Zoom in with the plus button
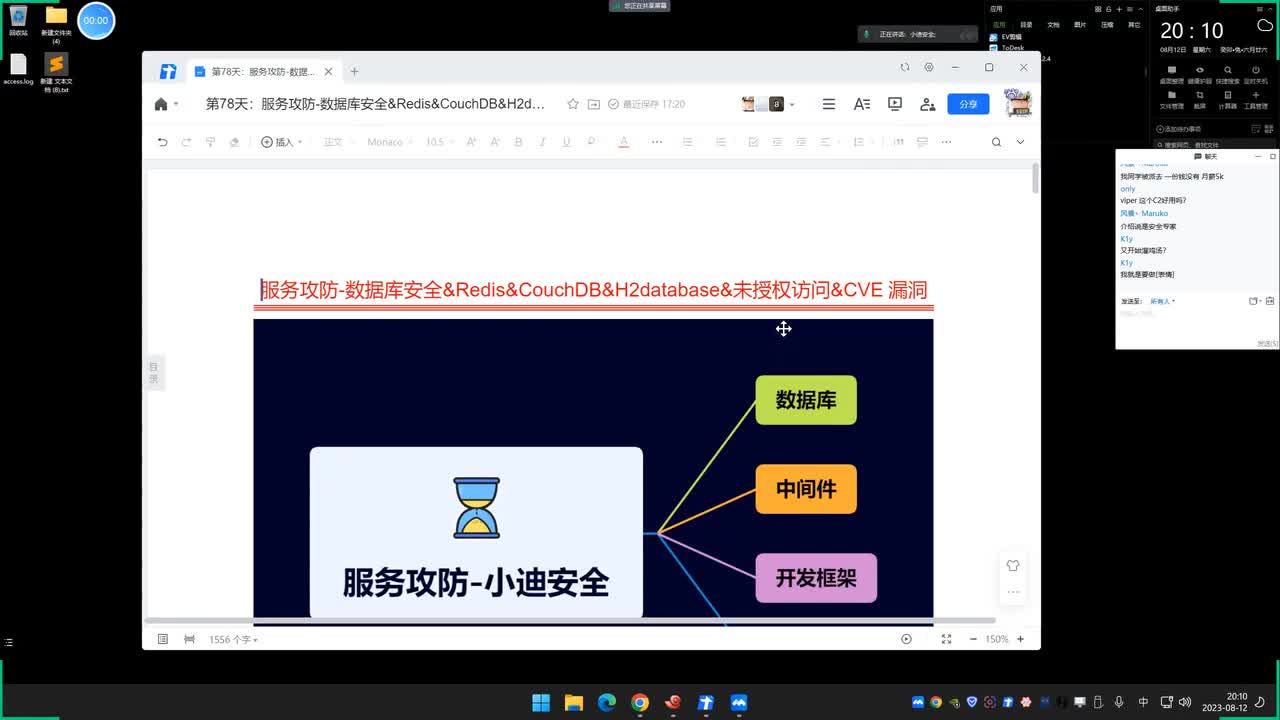Image resolution: width=1280 pixels, height=720 pixels. [1020, 639]
